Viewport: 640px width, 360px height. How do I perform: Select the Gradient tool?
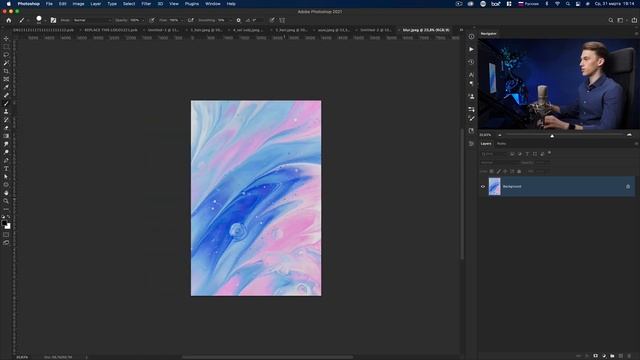coord(6,136)
